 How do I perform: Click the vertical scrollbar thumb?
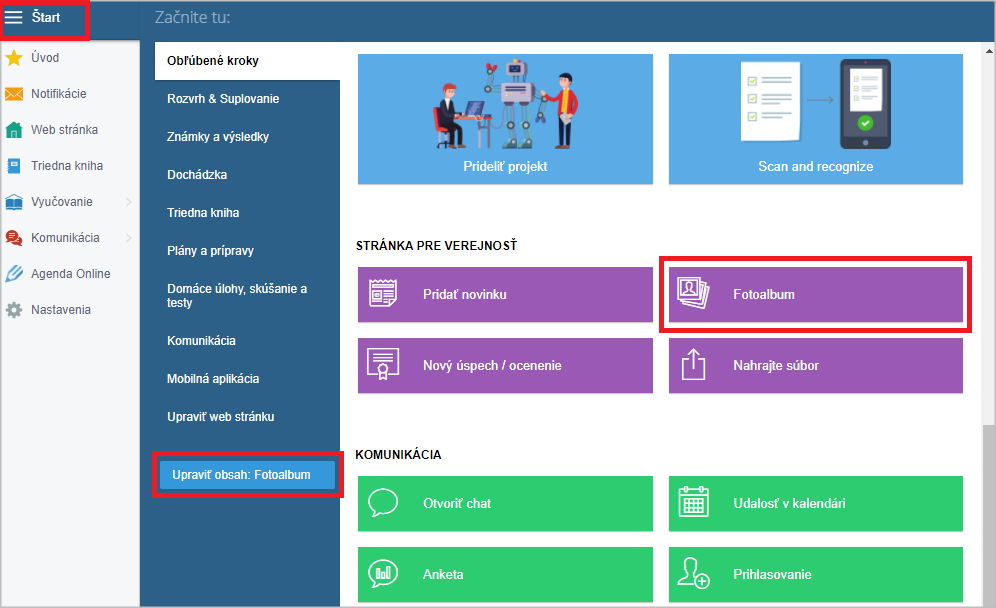pos(988,515)
